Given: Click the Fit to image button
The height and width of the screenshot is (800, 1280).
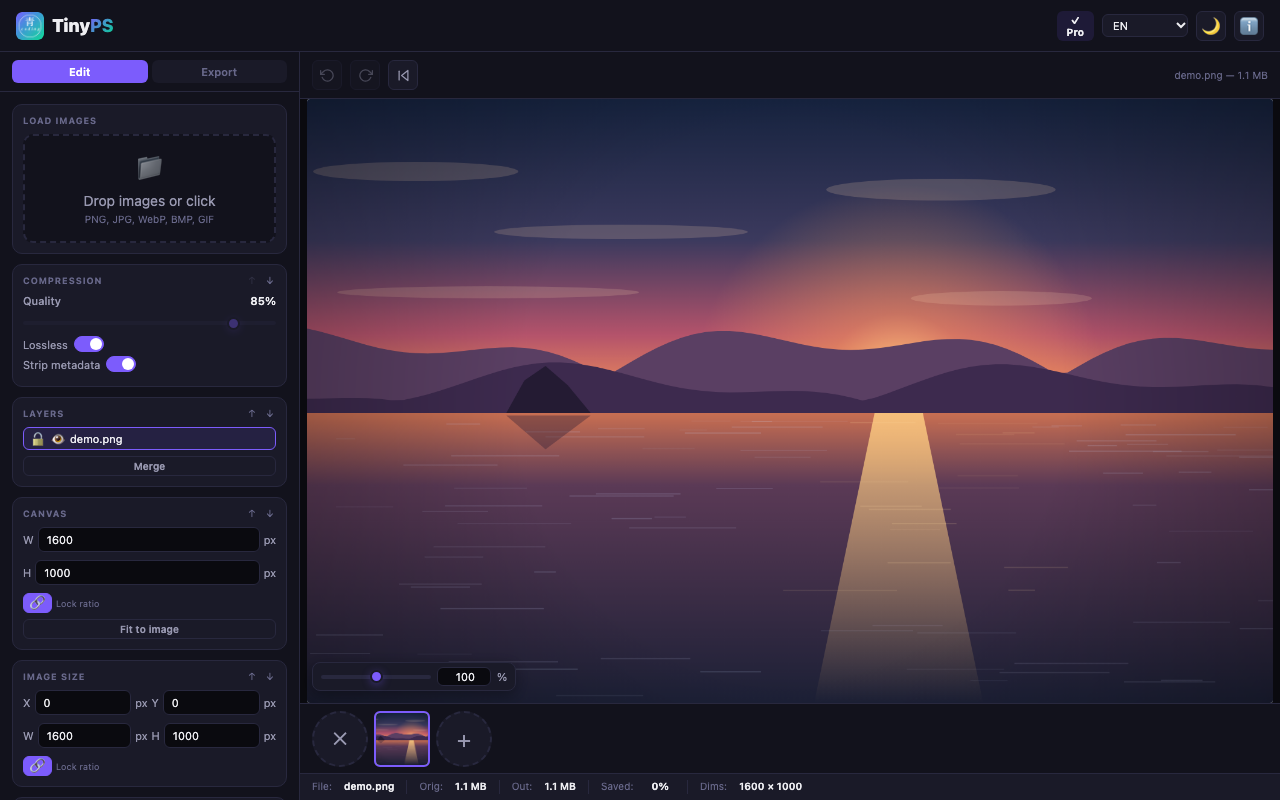Looking at the screenshot, I should [x=149, y=630].
